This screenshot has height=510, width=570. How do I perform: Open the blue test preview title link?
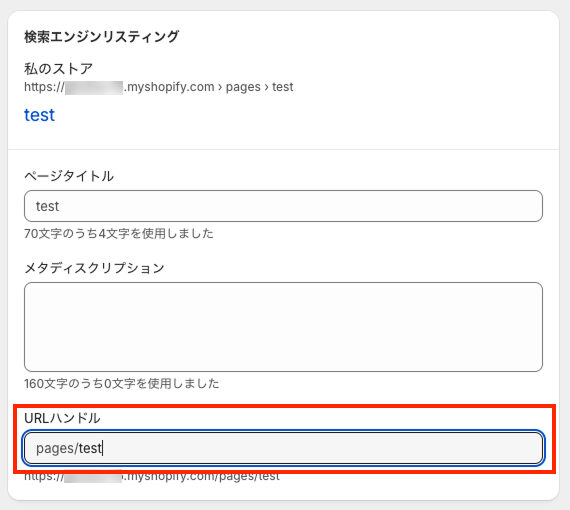(39, 115)
